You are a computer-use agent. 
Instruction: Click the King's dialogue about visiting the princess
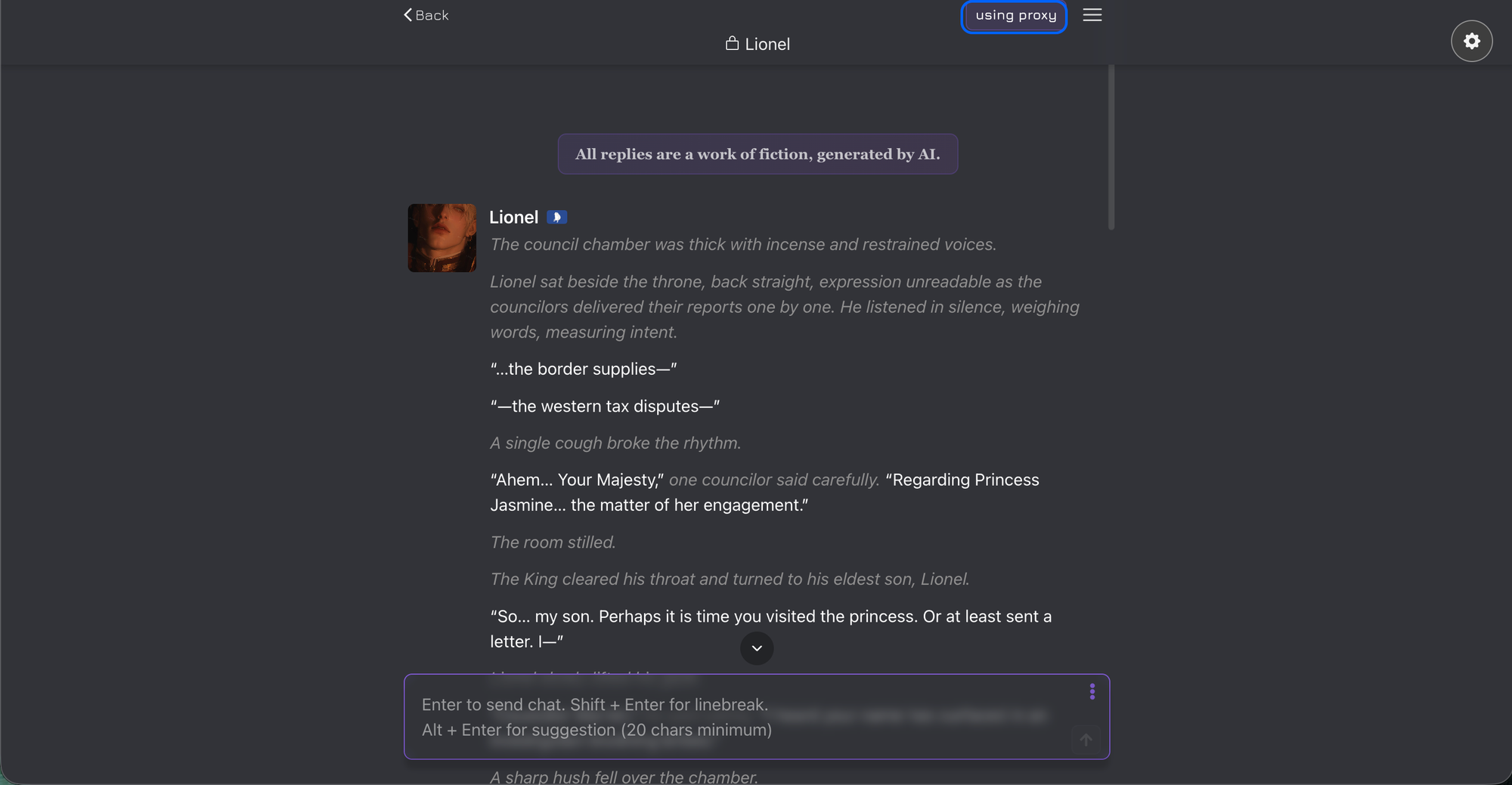[x=770, y=628]
